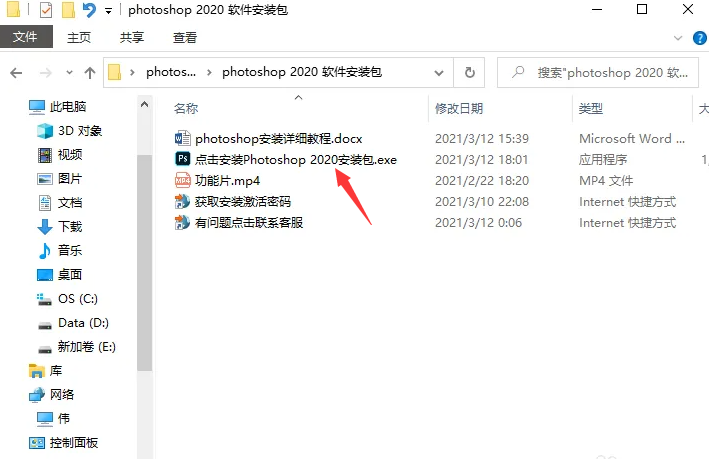Click the search box for photoshop 2020 folder
Screen dimensions: 709x459
point(598,72)
